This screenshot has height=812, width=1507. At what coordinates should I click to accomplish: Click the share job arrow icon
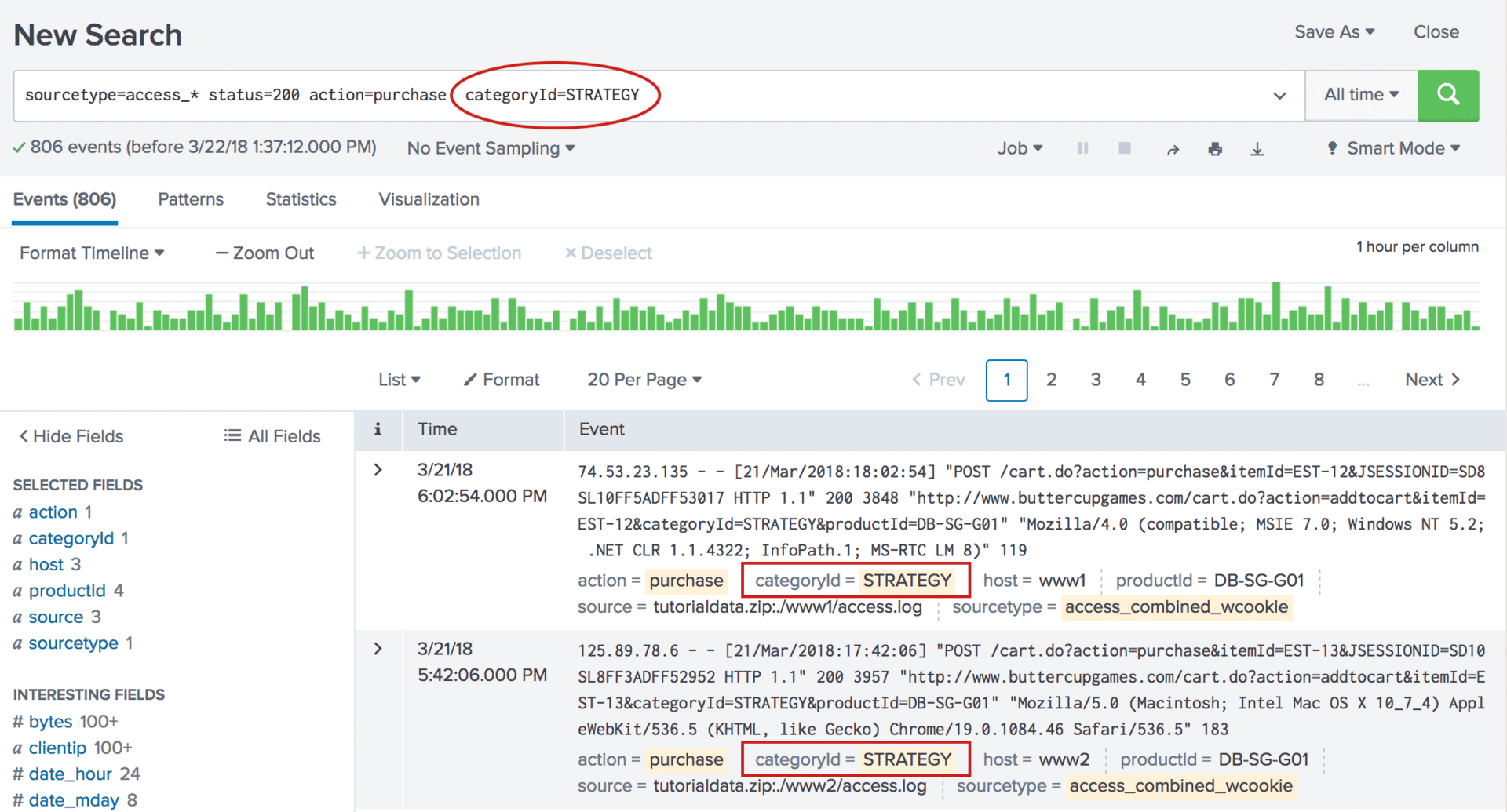click(x=1173, y=149)
